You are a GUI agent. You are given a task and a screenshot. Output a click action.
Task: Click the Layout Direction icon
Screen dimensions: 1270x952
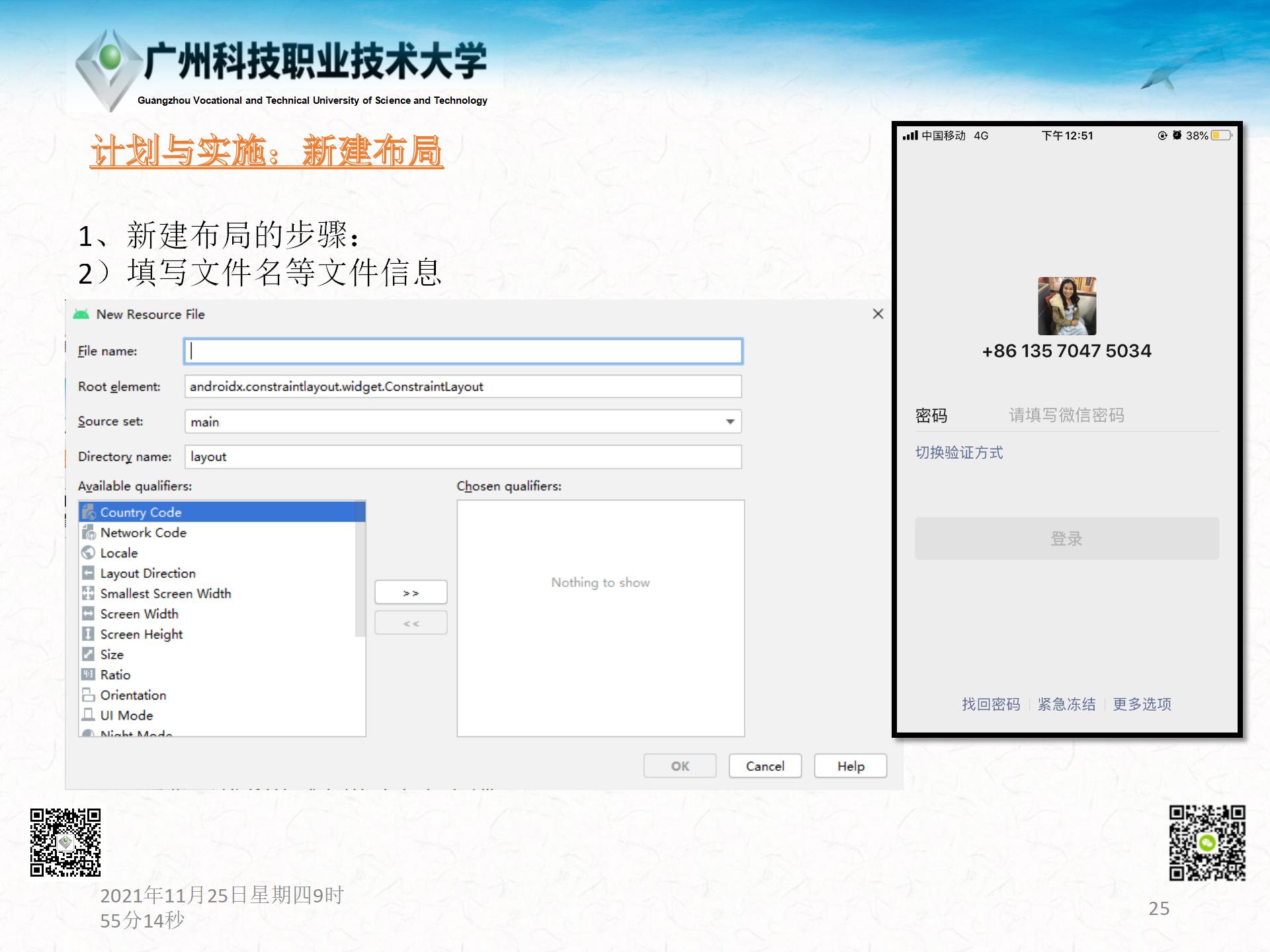tap(89, 573)
